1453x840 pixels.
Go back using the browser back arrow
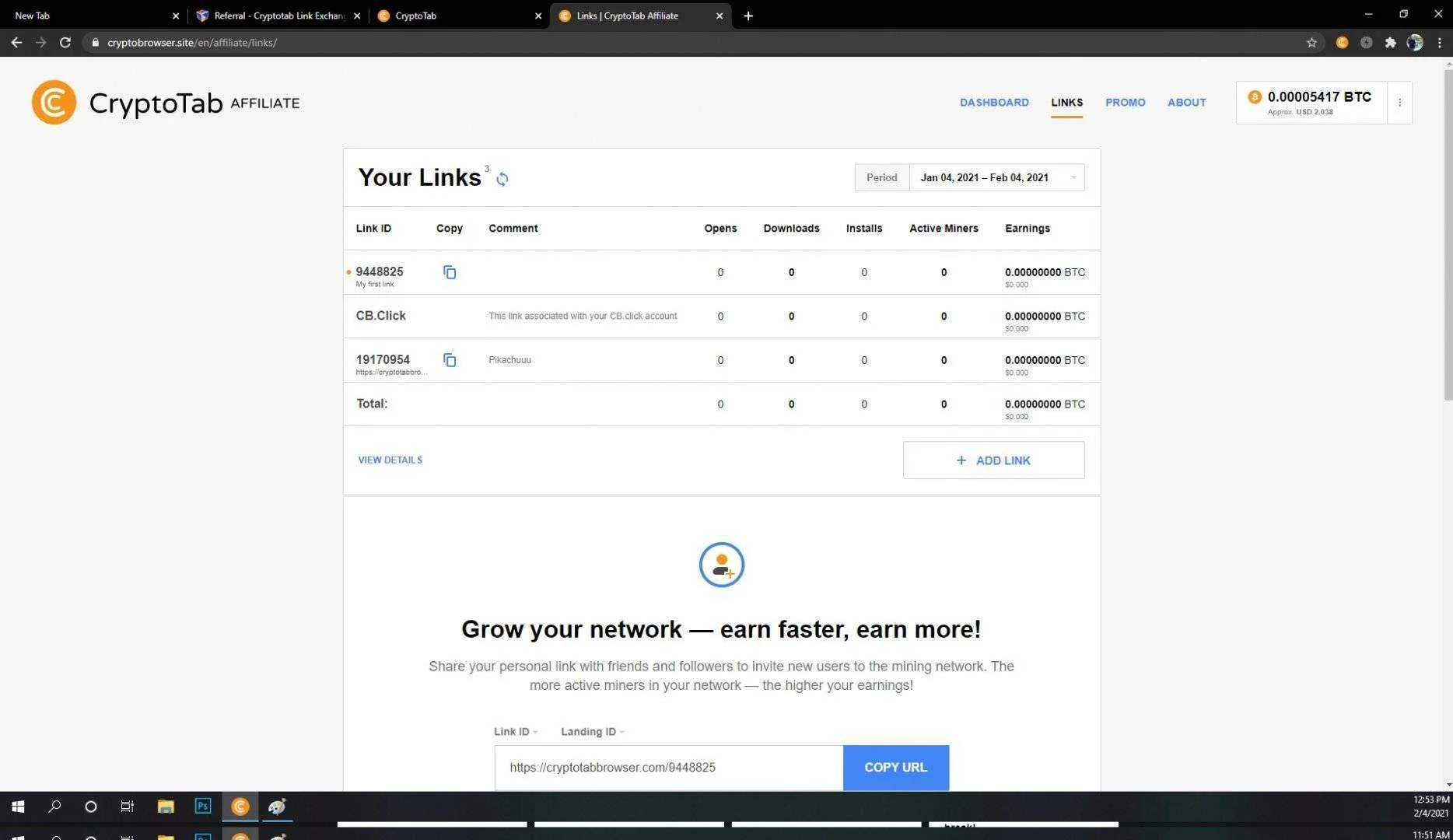point(16,43)
